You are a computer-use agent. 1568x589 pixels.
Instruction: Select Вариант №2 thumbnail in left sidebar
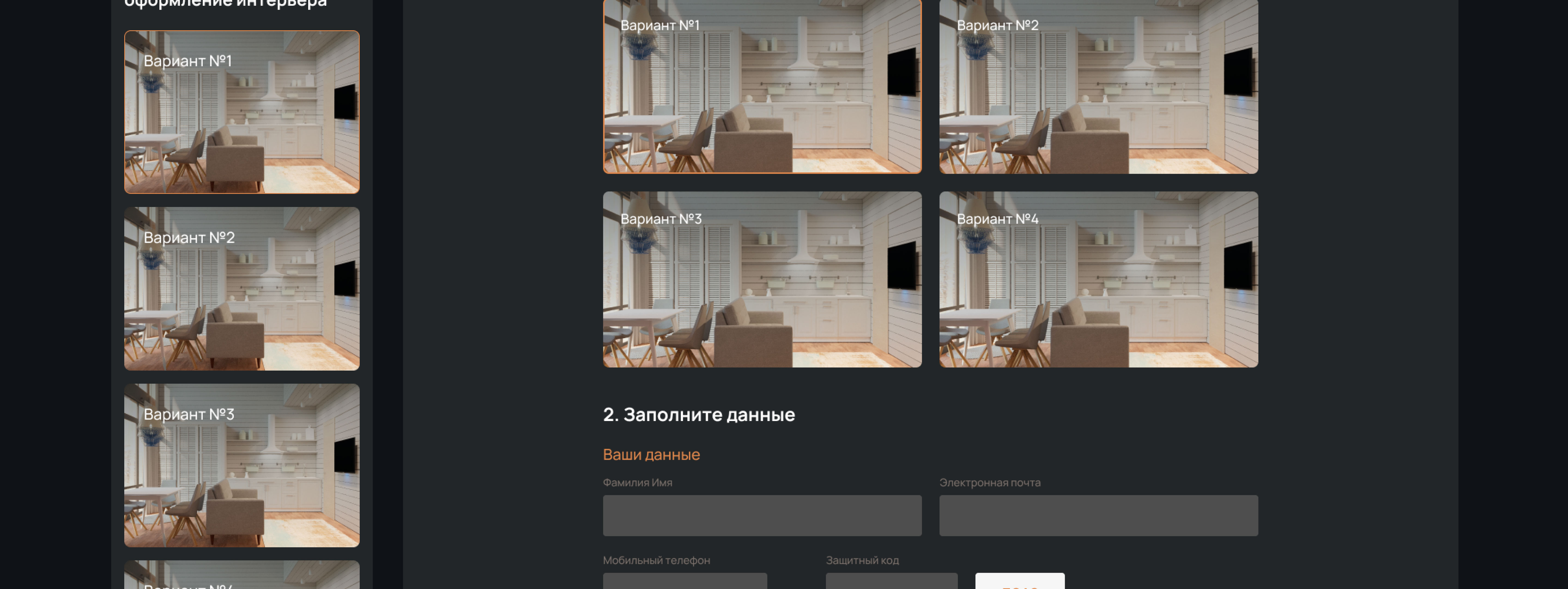(x=242, y=289)
